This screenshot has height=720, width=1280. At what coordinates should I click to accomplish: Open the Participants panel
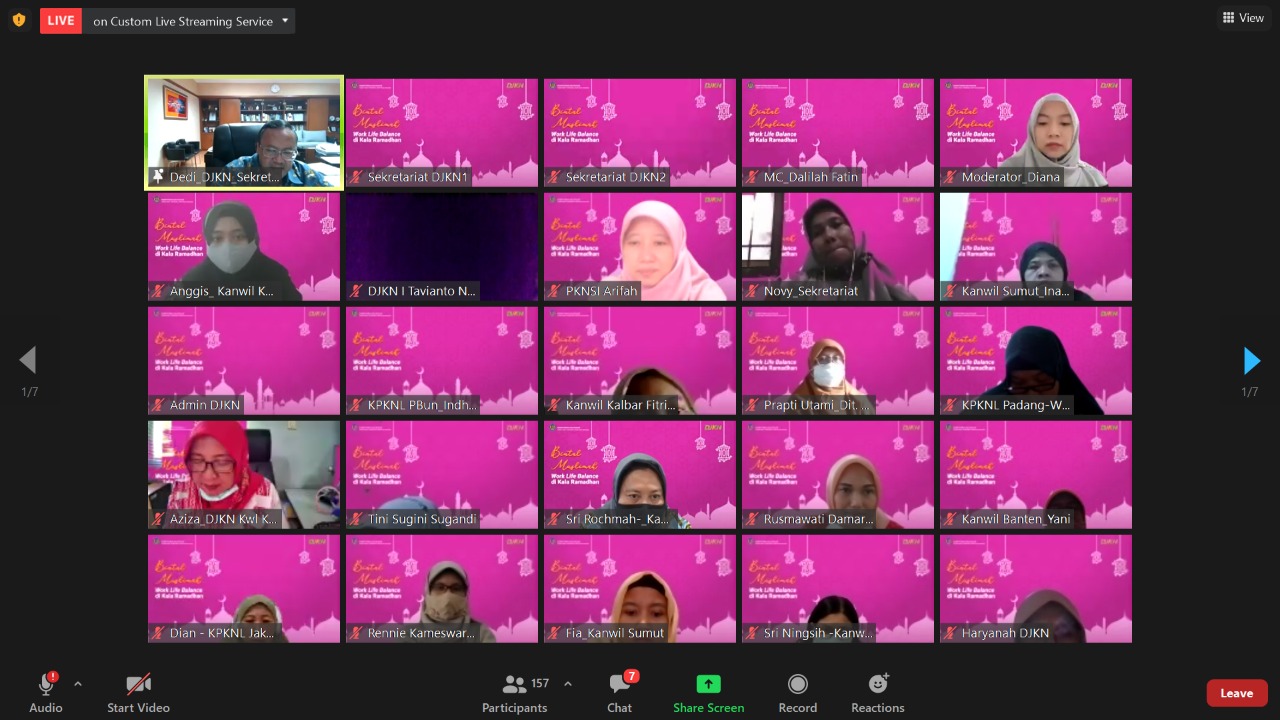click(x=515, y=692)
